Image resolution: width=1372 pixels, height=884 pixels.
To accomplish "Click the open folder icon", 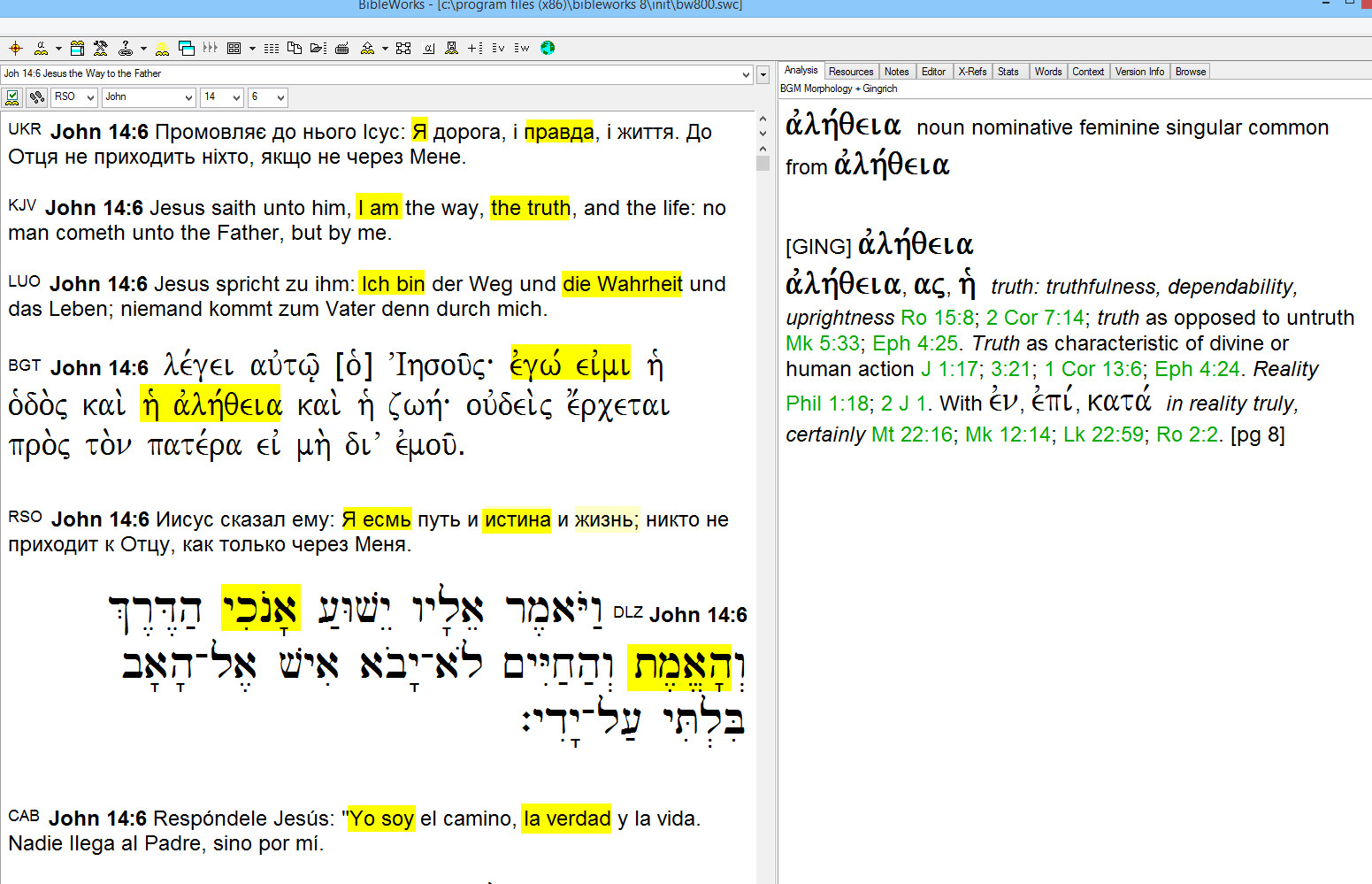I will click(318, 48).
